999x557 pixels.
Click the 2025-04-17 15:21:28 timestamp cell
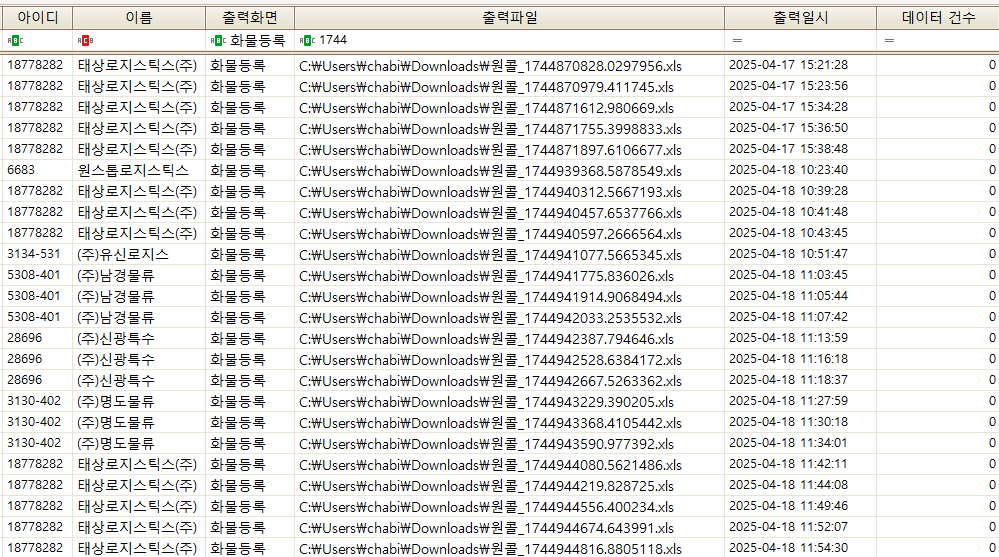788,65
